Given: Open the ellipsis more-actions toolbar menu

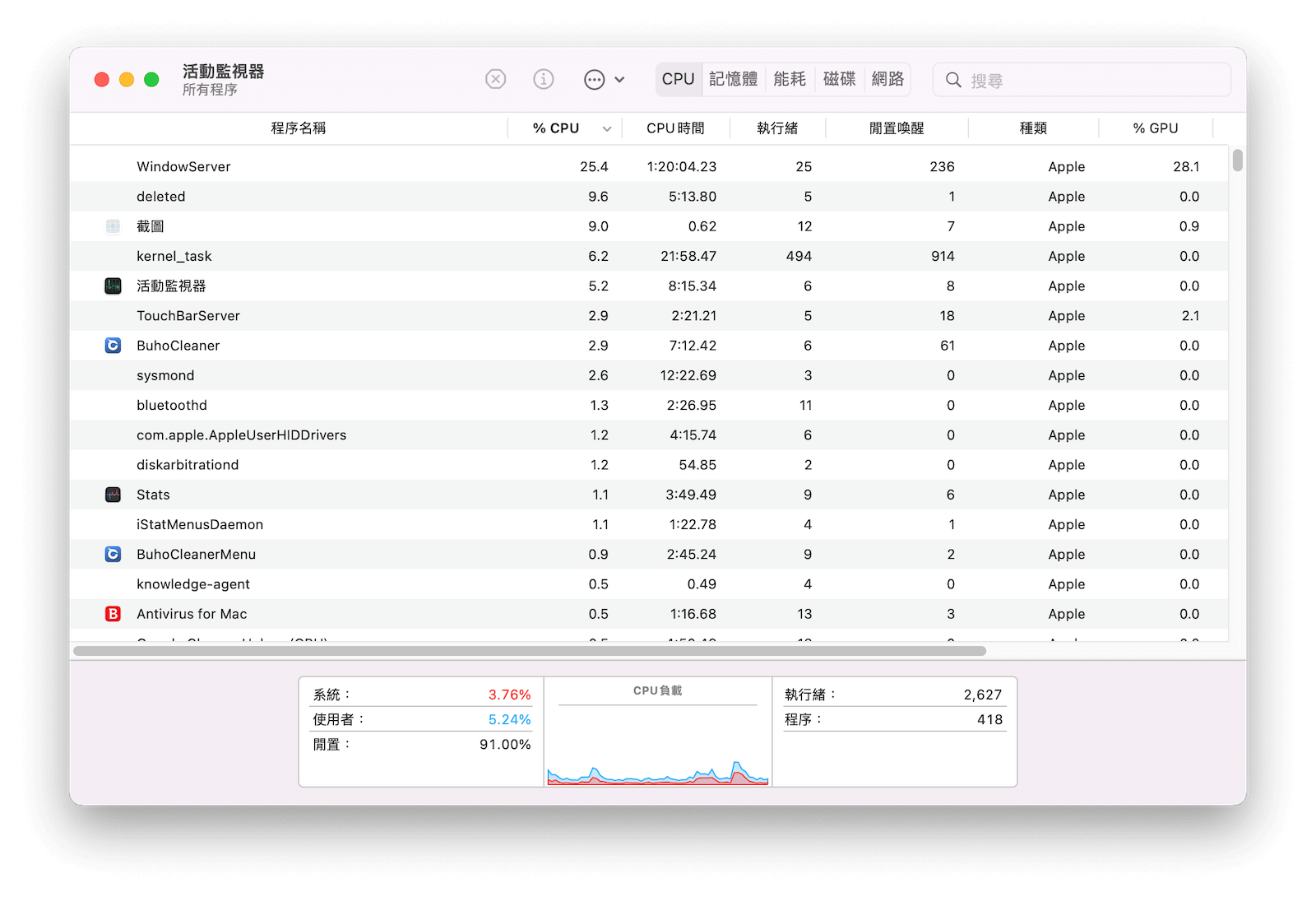Looking at the screenshot, I should coord(605,80).
